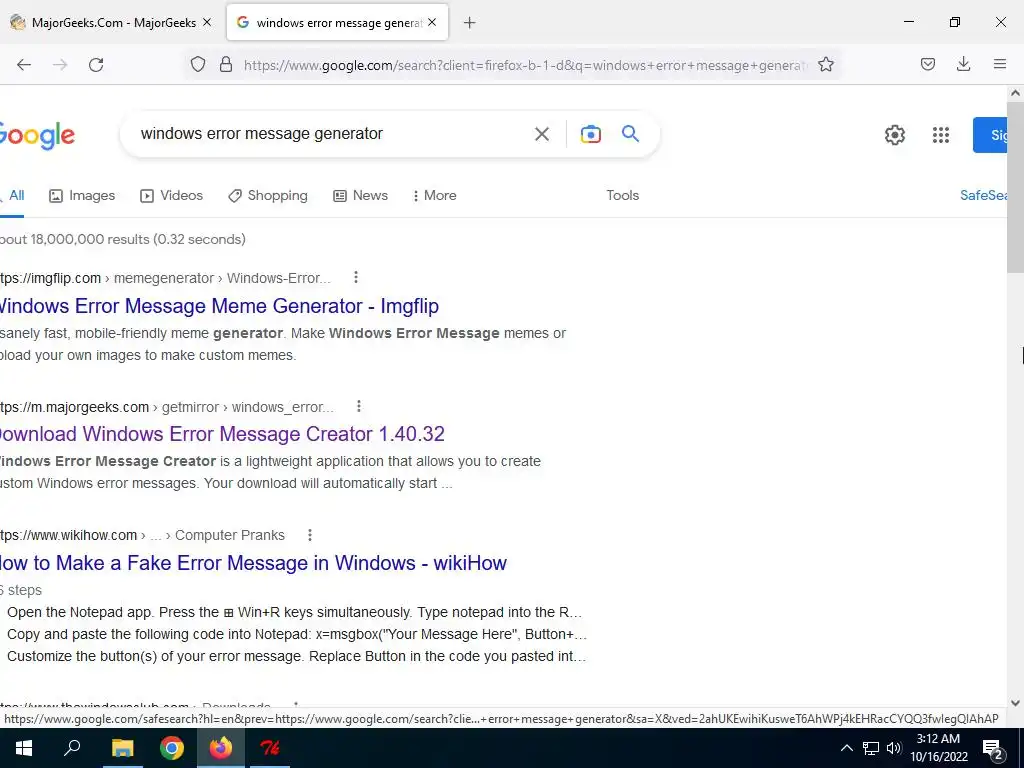Viewport: 1024px width, 768px height.
Task: Close the MajorGeeks.Com tab
Action: 207,22
